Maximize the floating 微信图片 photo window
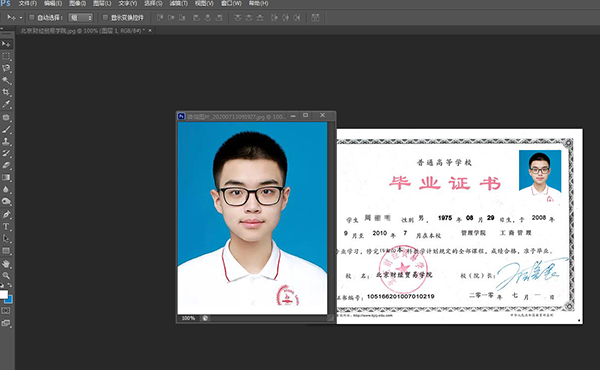Screen dimensions: 600x370 coord(305,115)
